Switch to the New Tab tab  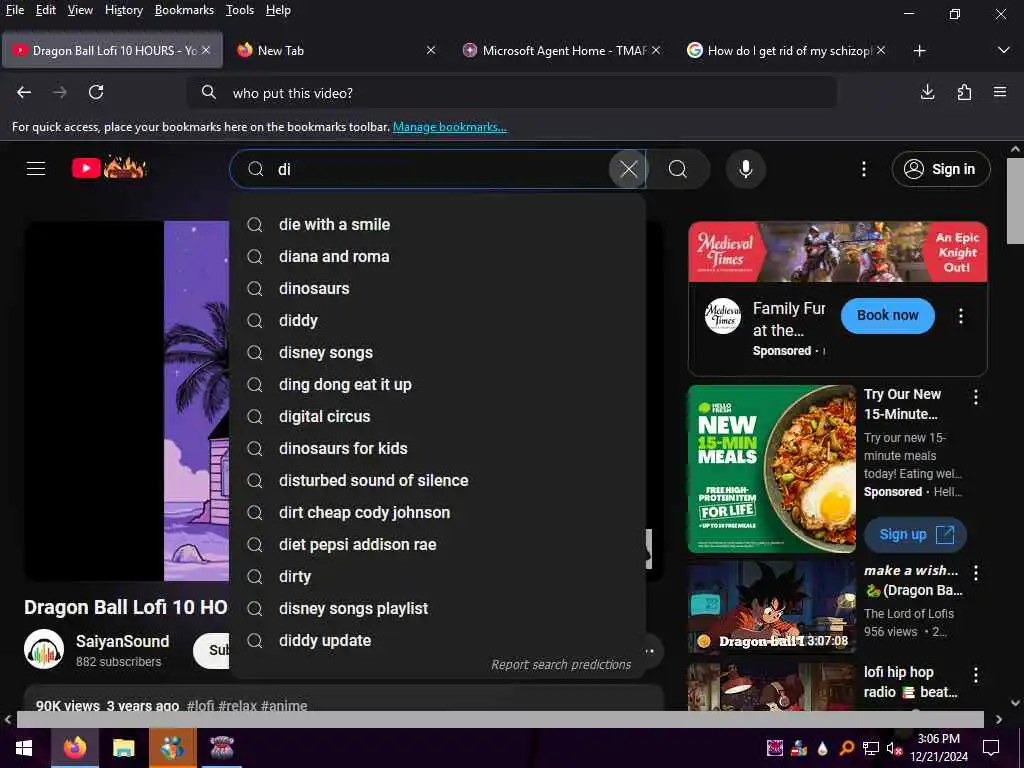[x=335, y=50]
